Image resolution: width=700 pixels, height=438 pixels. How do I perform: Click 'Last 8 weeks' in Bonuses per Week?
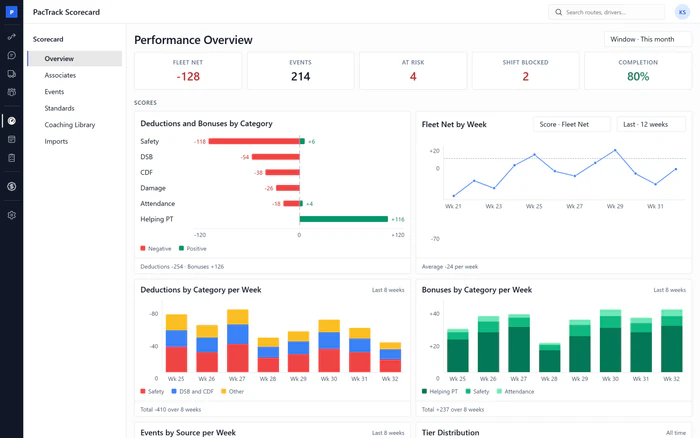pos(669,290)
